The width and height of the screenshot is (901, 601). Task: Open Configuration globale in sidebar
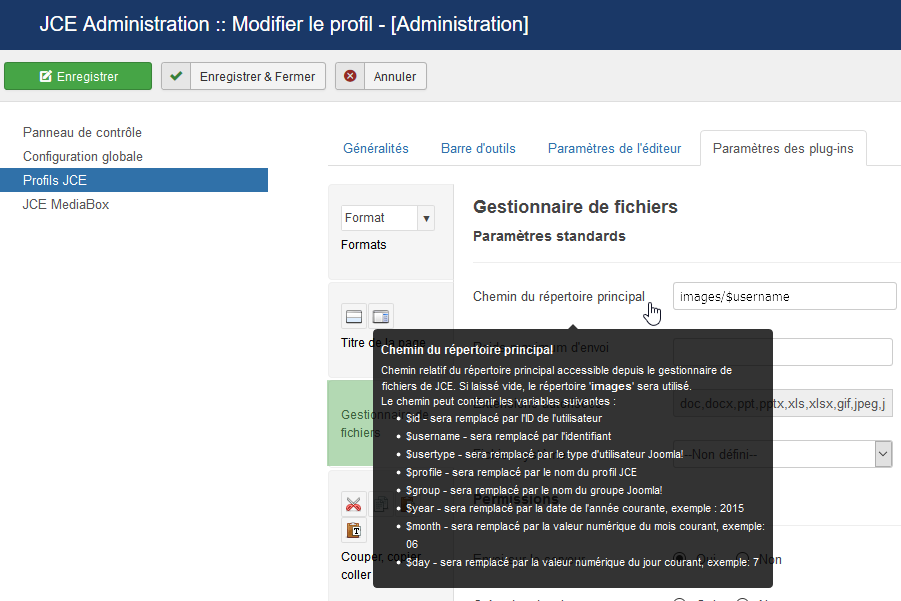83,157
